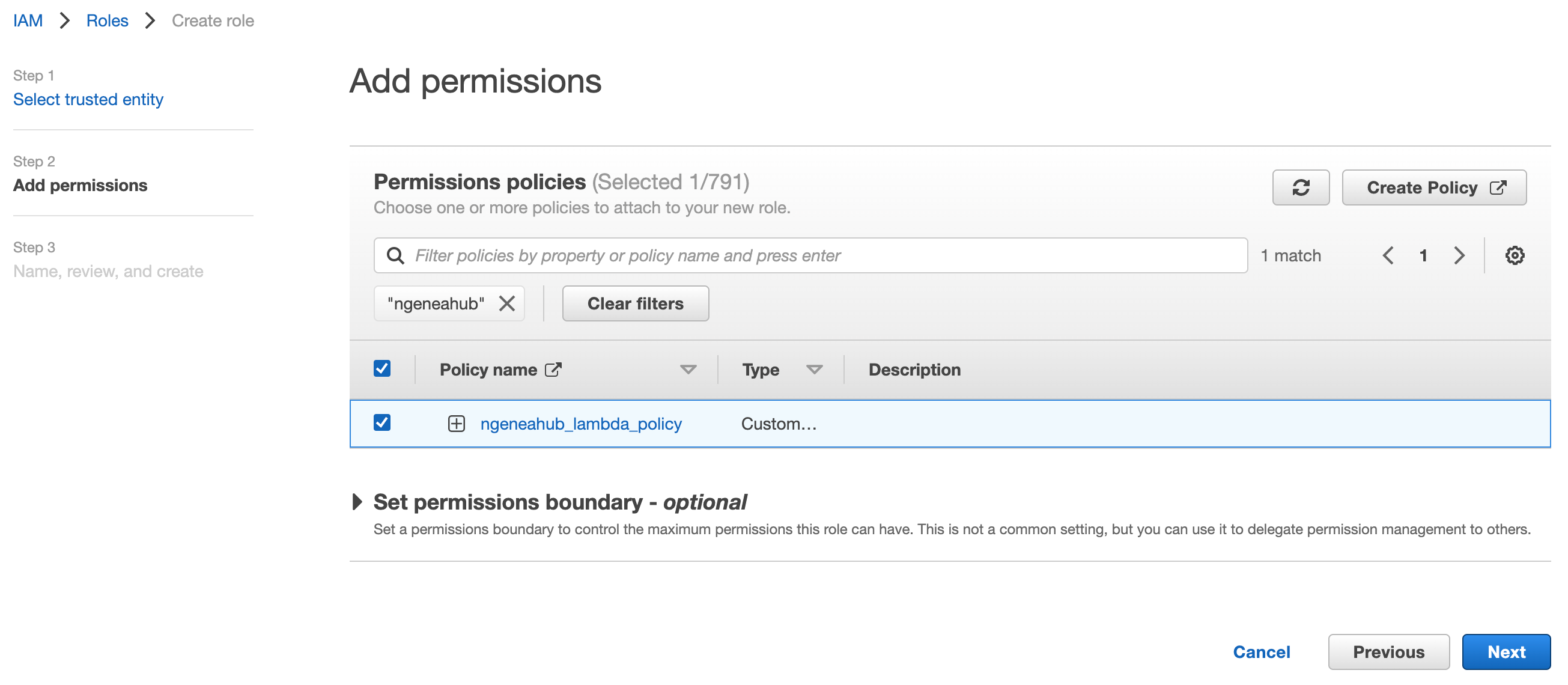The width and height of the screenshot is (1568, 685).
Task: Go to Select trusted entity step
Action: (x=88, y=99)
